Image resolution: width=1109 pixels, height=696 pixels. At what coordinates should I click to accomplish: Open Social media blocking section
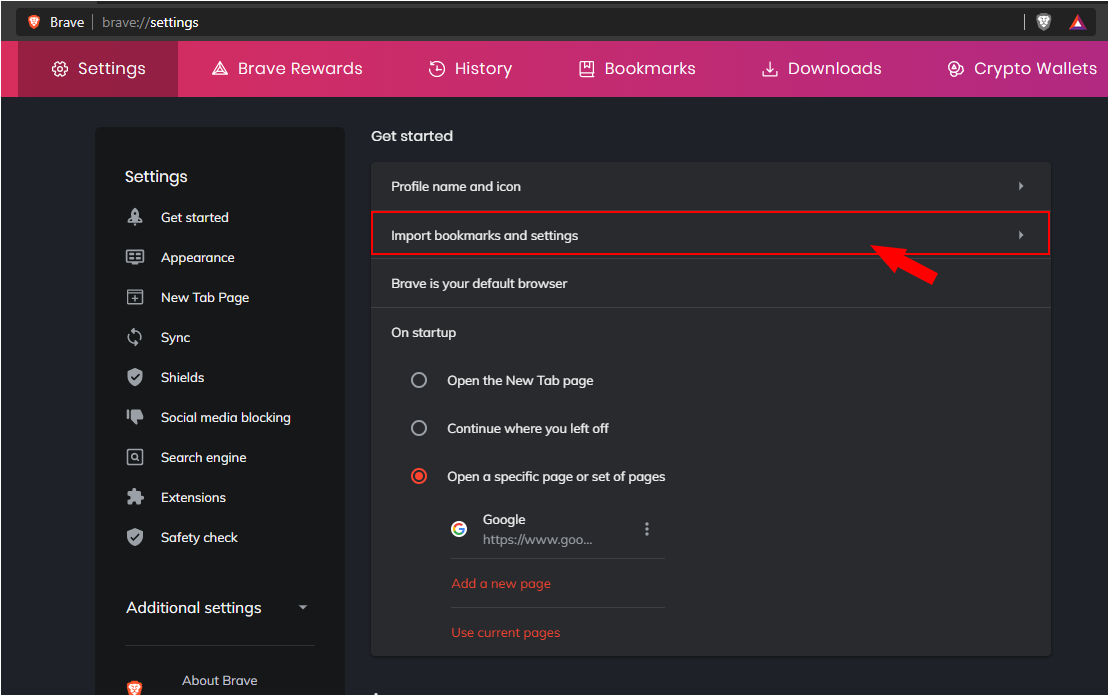pyautogui.click(x=226, y=417)
